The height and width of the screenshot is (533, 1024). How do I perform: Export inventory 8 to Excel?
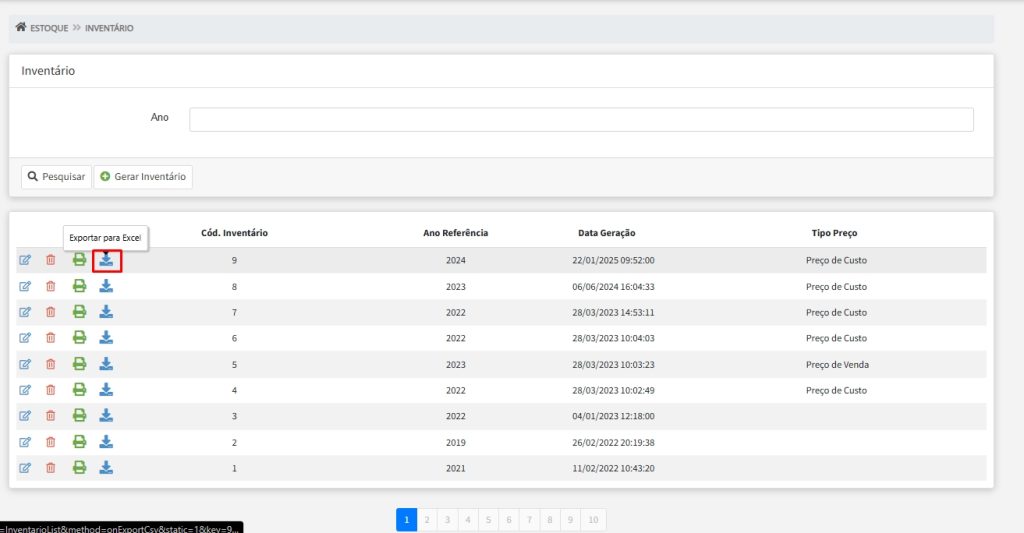tap(106, 286)
